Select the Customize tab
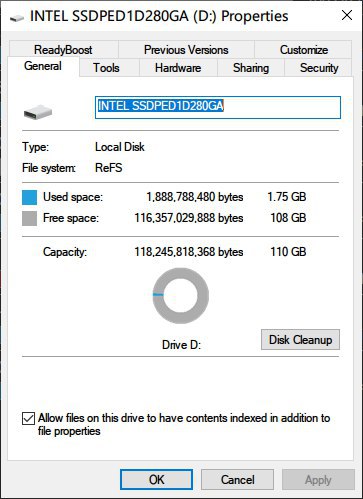The image size is (363, 499). pyautogui.click(x=303, y=50)
